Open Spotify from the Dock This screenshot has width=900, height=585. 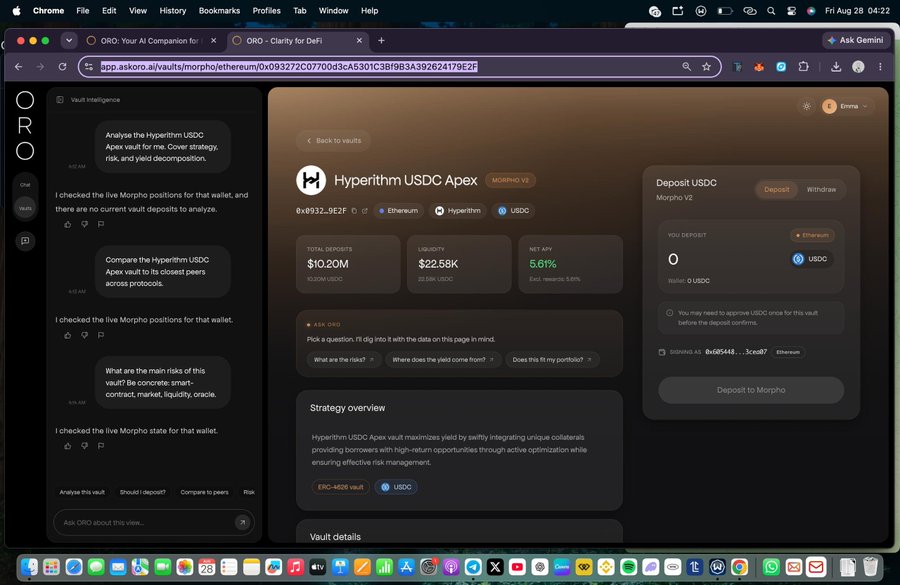click(x=629, y=567)
